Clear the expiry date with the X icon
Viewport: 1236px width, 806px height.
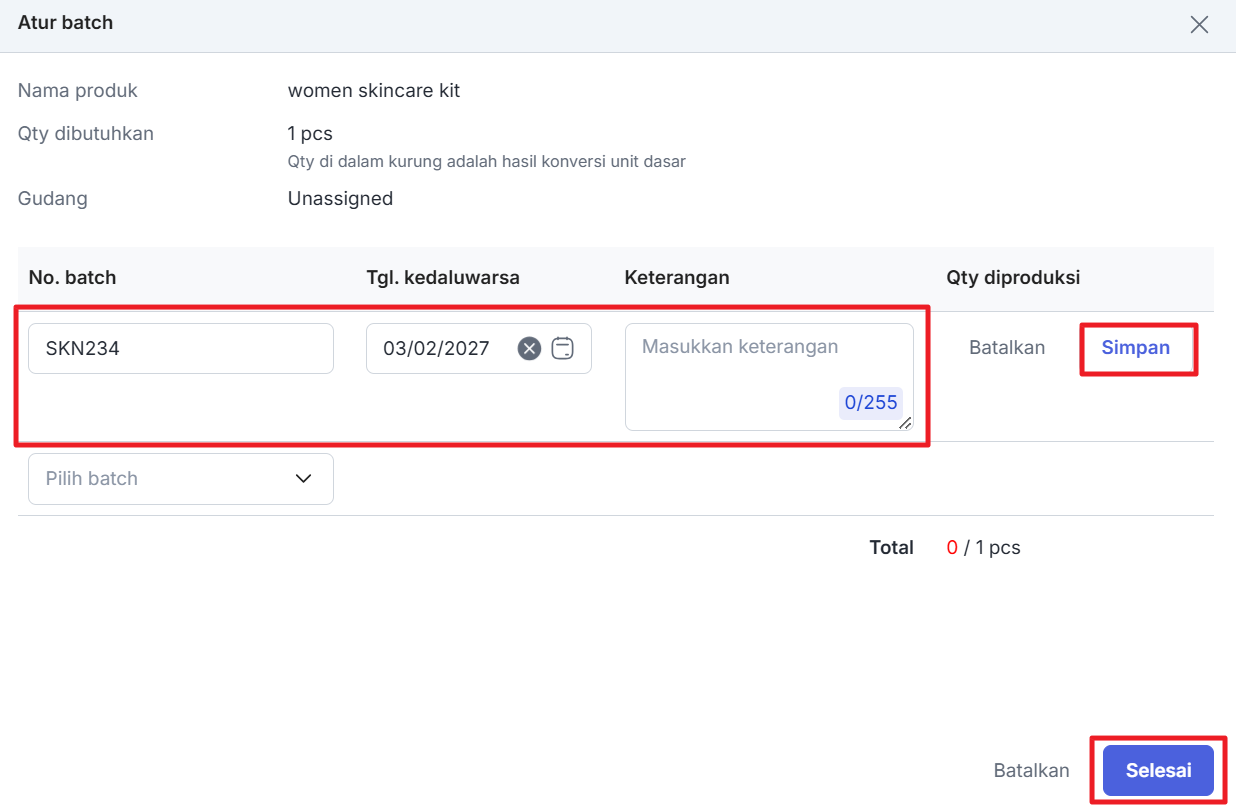coord(529,348)
